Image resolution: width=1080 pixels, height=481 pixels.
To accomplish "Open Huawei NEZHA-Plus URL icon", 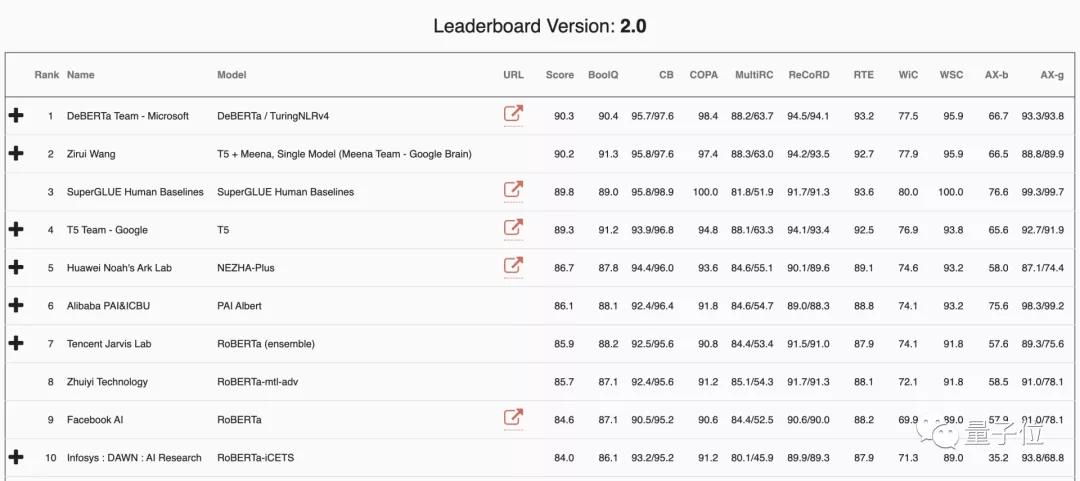I will [x=513, y=266].
